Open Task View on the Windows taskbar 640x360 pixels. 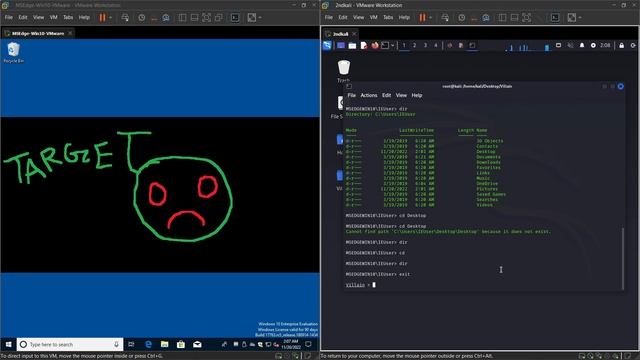[131, 344]
